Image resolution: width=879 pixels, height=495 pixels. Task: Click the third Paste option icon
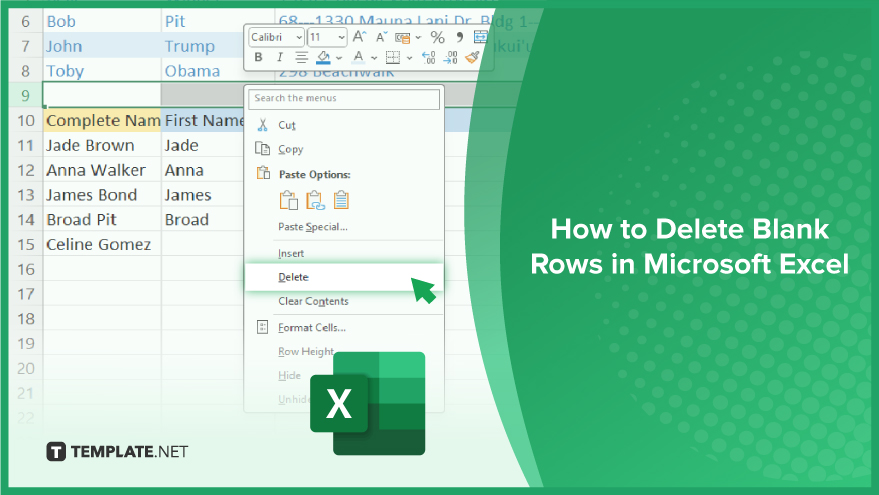341,200
